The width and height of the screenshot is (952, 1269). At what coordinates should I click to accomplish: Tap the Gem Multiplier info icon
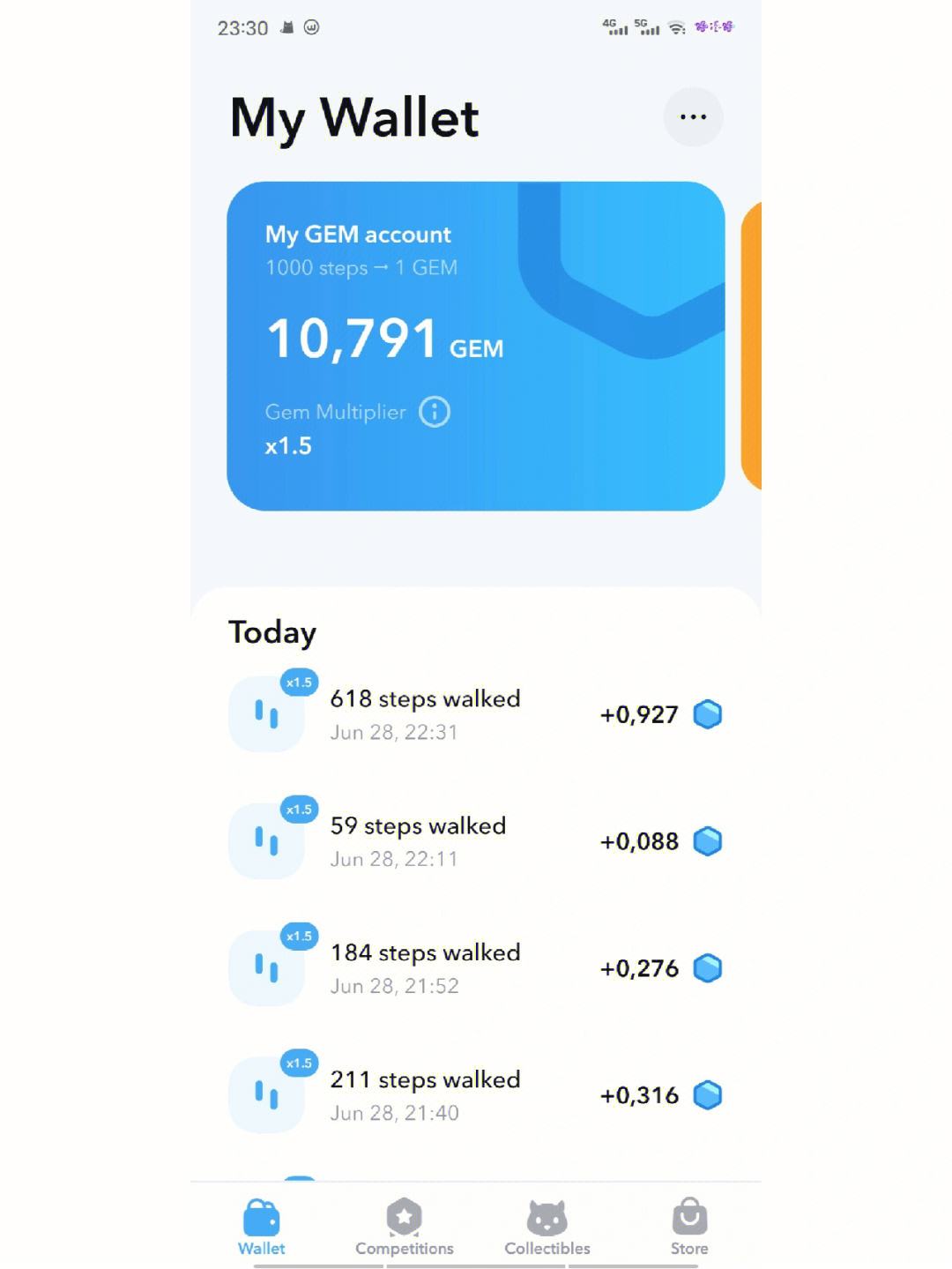(x=434, y=412)
